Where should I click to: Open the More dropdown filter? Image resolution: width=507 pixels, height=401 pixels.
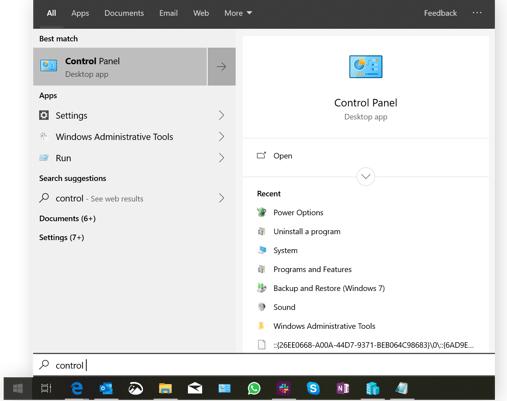coord(238,13)
